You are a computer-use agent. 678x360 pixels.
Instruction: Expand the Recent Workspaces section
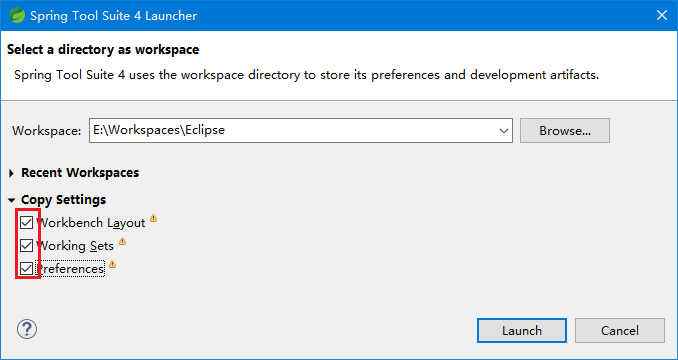[x=11, y=173]
